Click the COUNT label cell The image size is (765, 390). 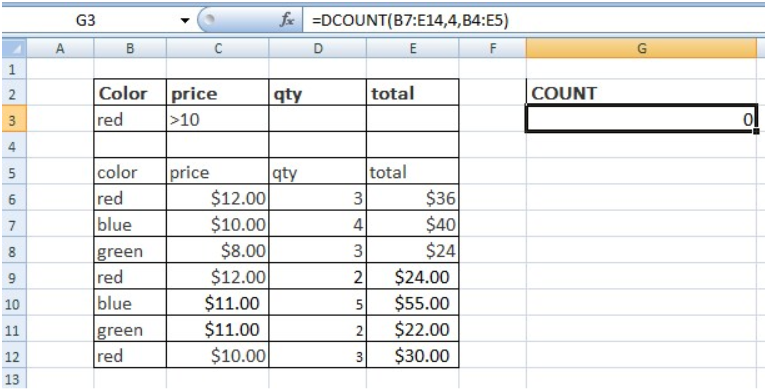click(642, 93)
